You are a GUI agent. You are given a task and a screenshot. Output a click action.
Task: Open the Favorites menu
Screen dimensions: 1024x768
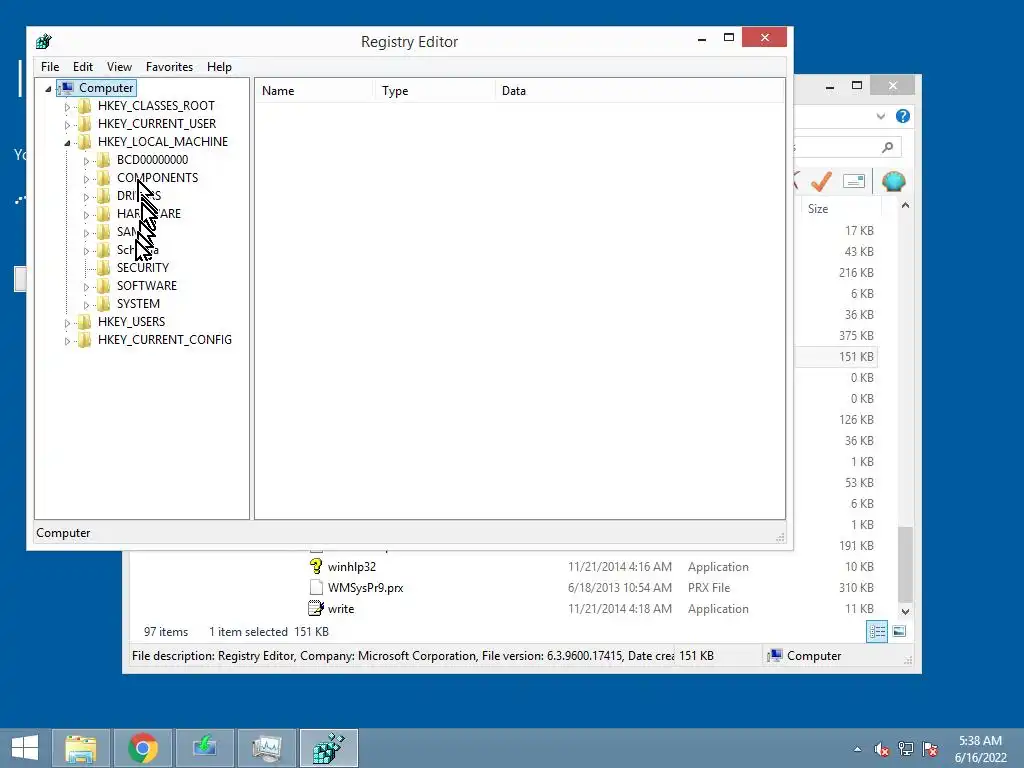(169, 67)
